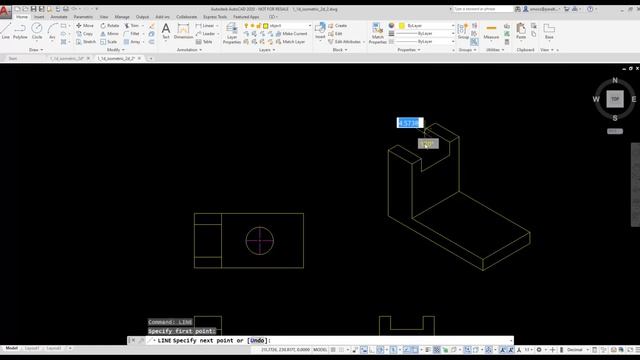The image size is (640, 360).
Task: Click the dynamic length input field
Action: tap(410, 123)
